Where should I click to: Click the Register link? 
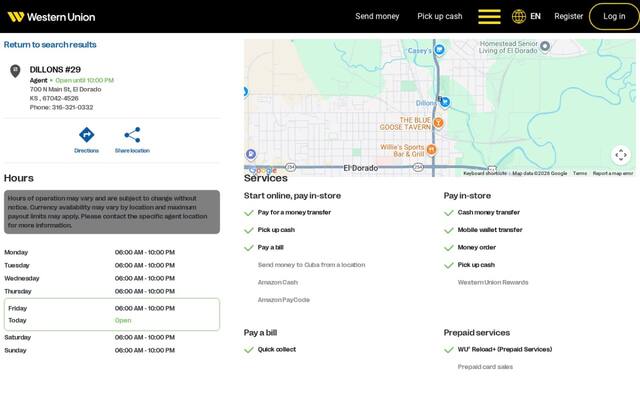568,16
